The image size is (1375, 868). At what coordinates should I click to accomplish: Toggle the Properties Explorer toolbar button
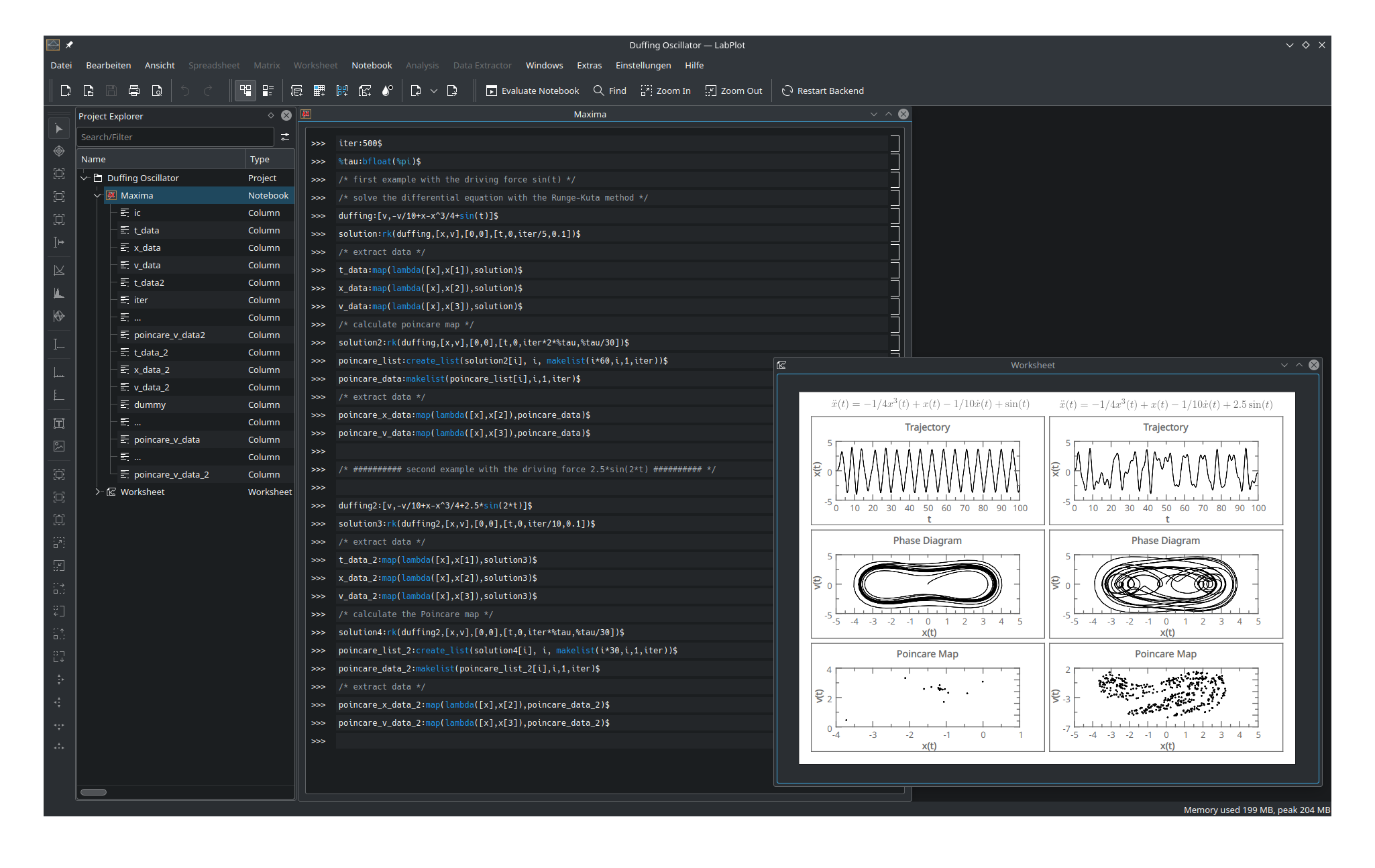click(x=268, y=91)
